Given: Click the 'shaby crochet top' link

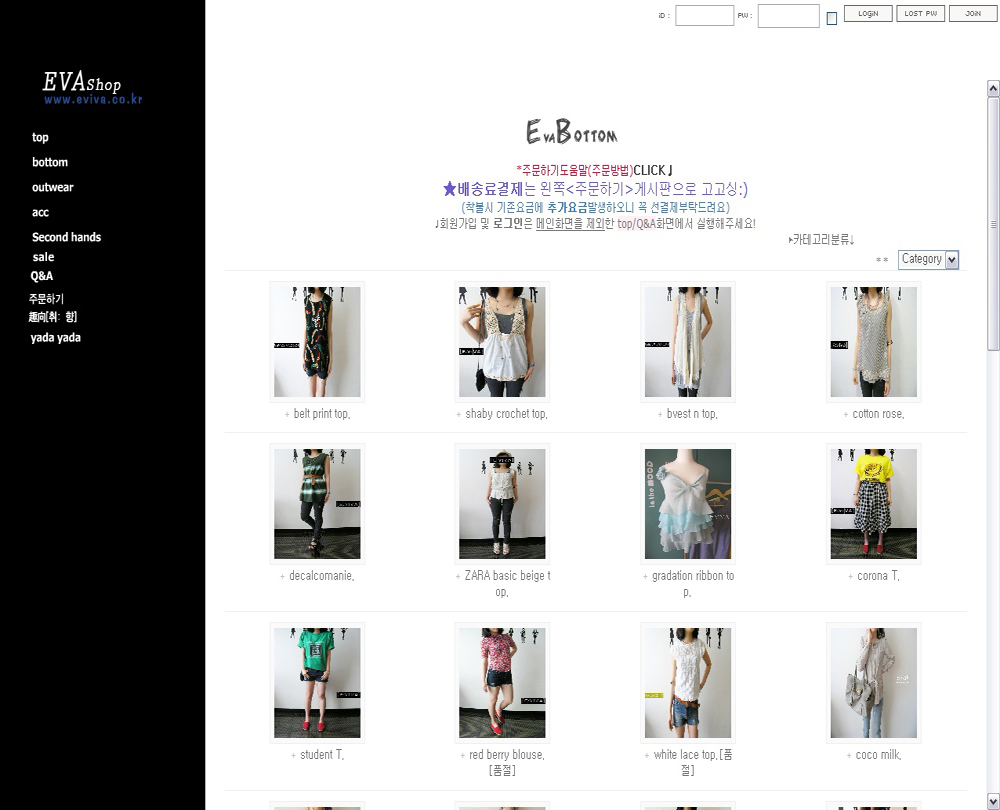Looking at the screenshot, I should pyautogui.click(x=506, y=414).
